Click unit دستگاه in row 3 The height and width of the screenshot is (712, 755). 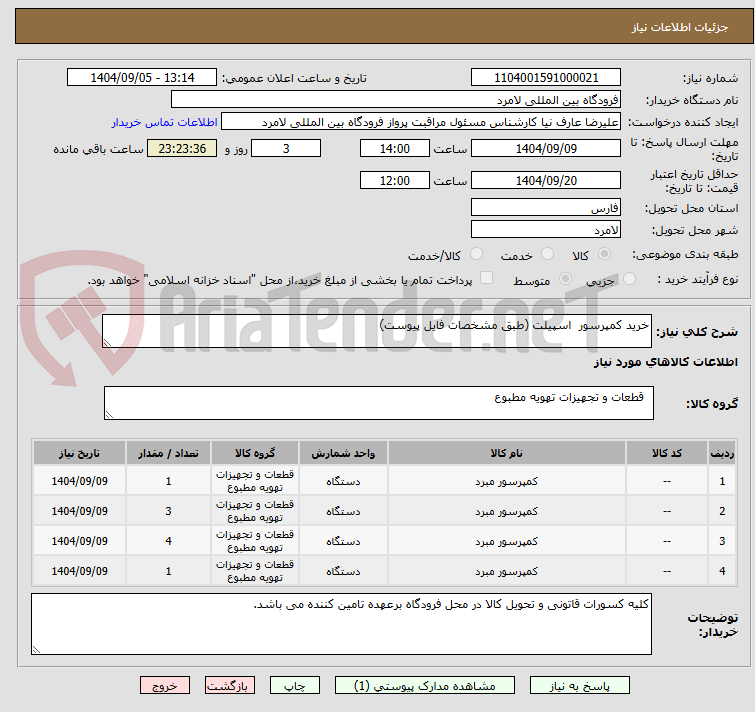[343, 541]
